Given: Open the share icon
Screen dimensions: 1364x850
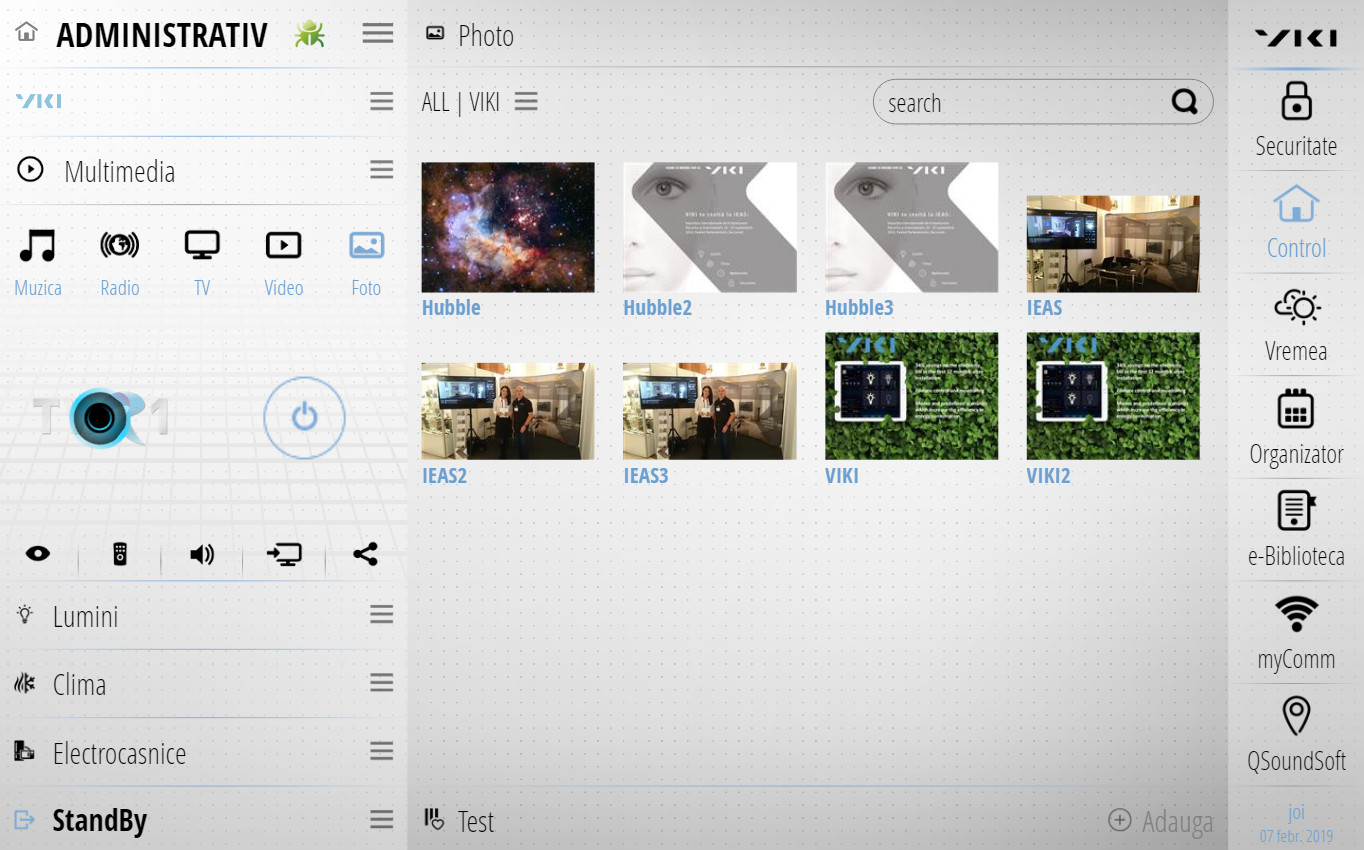Looking at the screenshot, I should (x=364, y=553).
